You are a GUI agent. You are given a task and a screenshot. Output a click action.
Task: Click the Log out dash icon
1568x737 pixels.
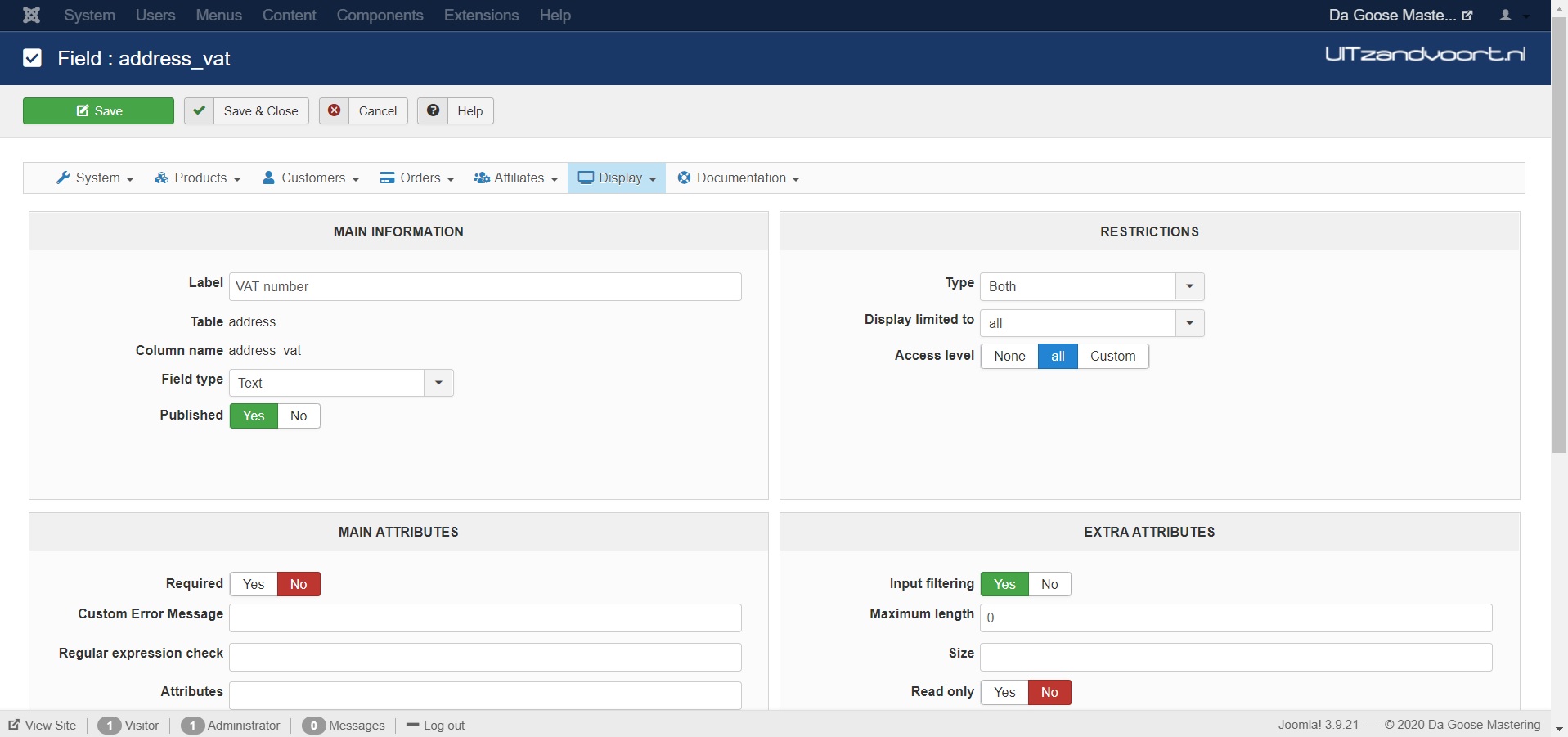tap(412, 725)
